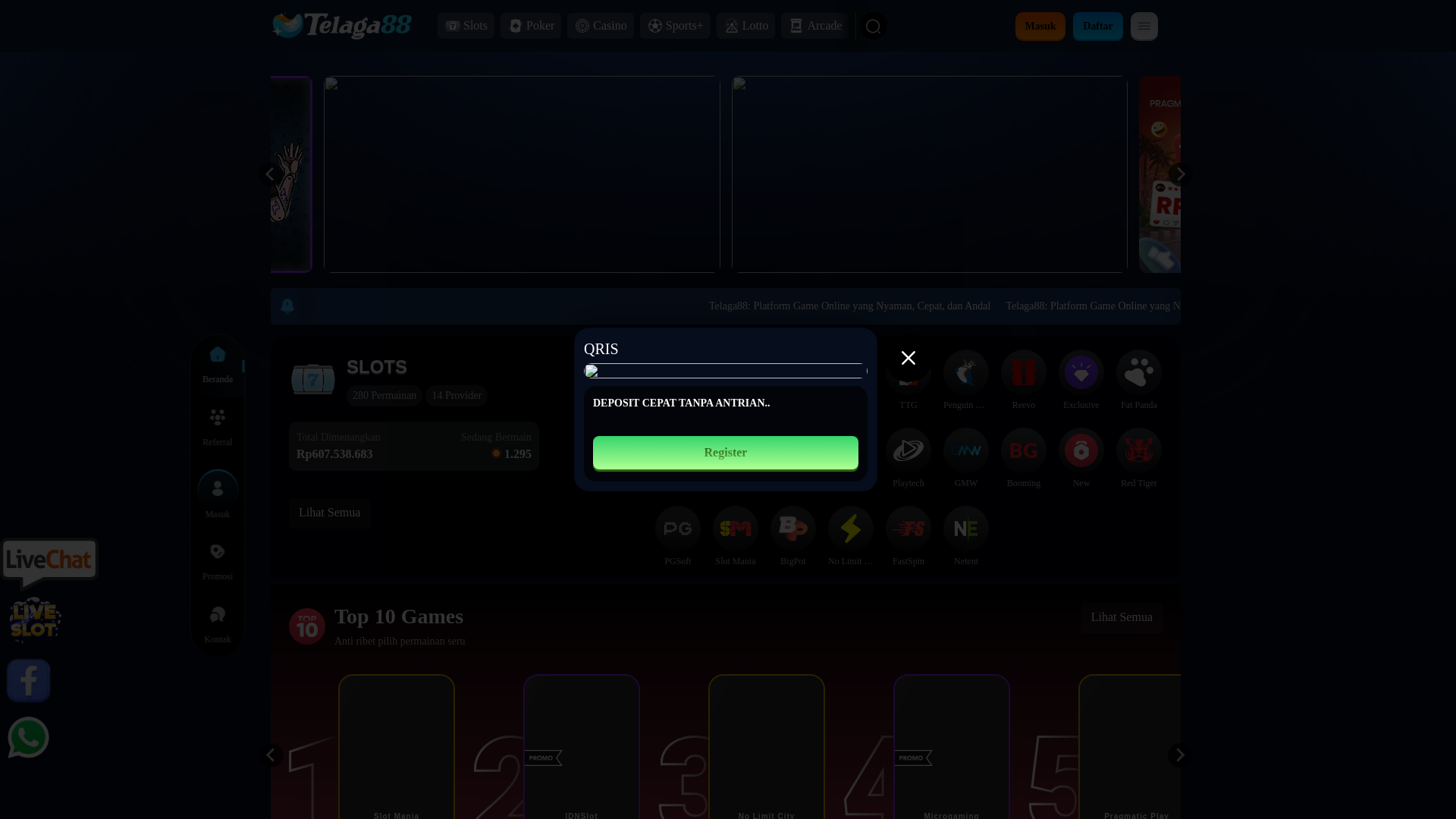
Task: Click the Top 10 badge icon
Action: [x=306, y=626]
